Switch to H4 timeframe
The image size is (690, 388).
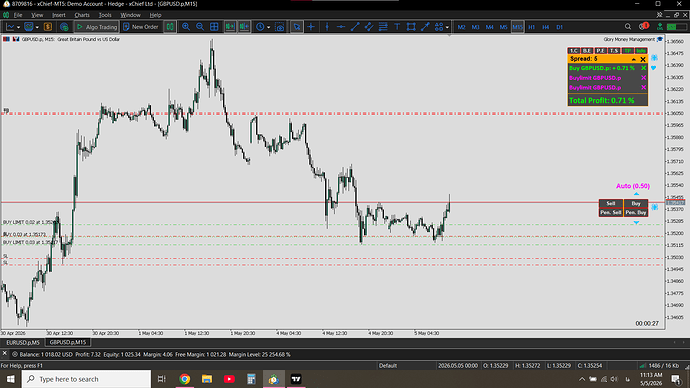click(x=546, y=27)
